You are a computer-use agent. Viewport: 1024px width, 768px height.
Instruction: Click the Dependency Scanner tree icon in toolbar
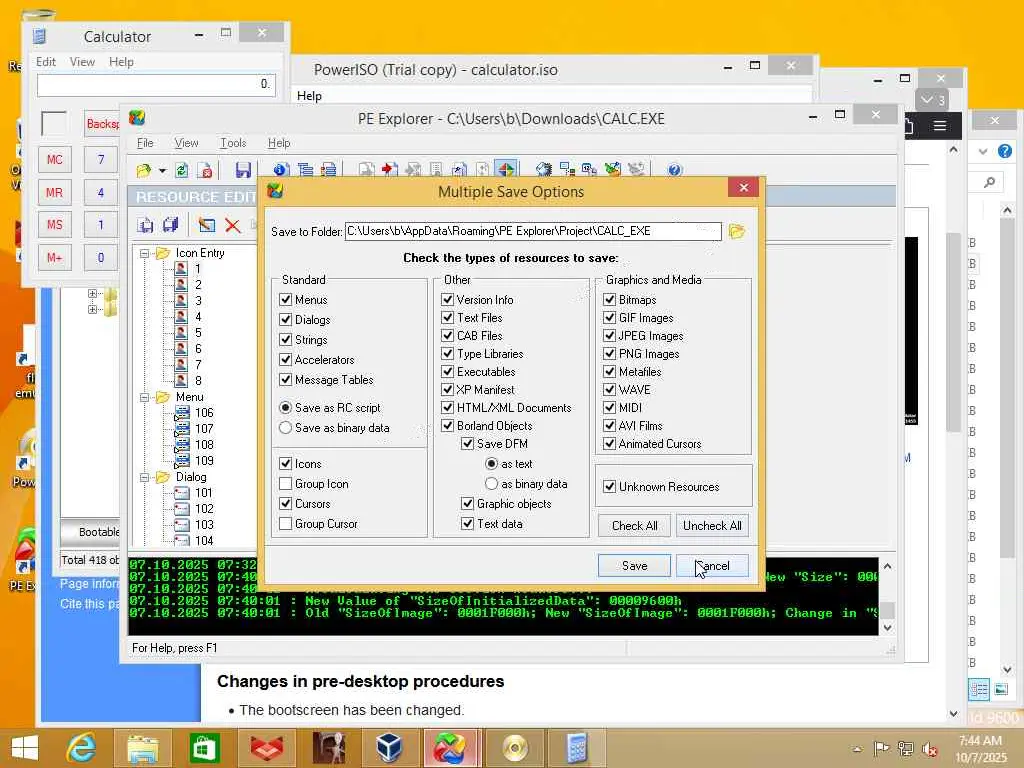point(567,170)
